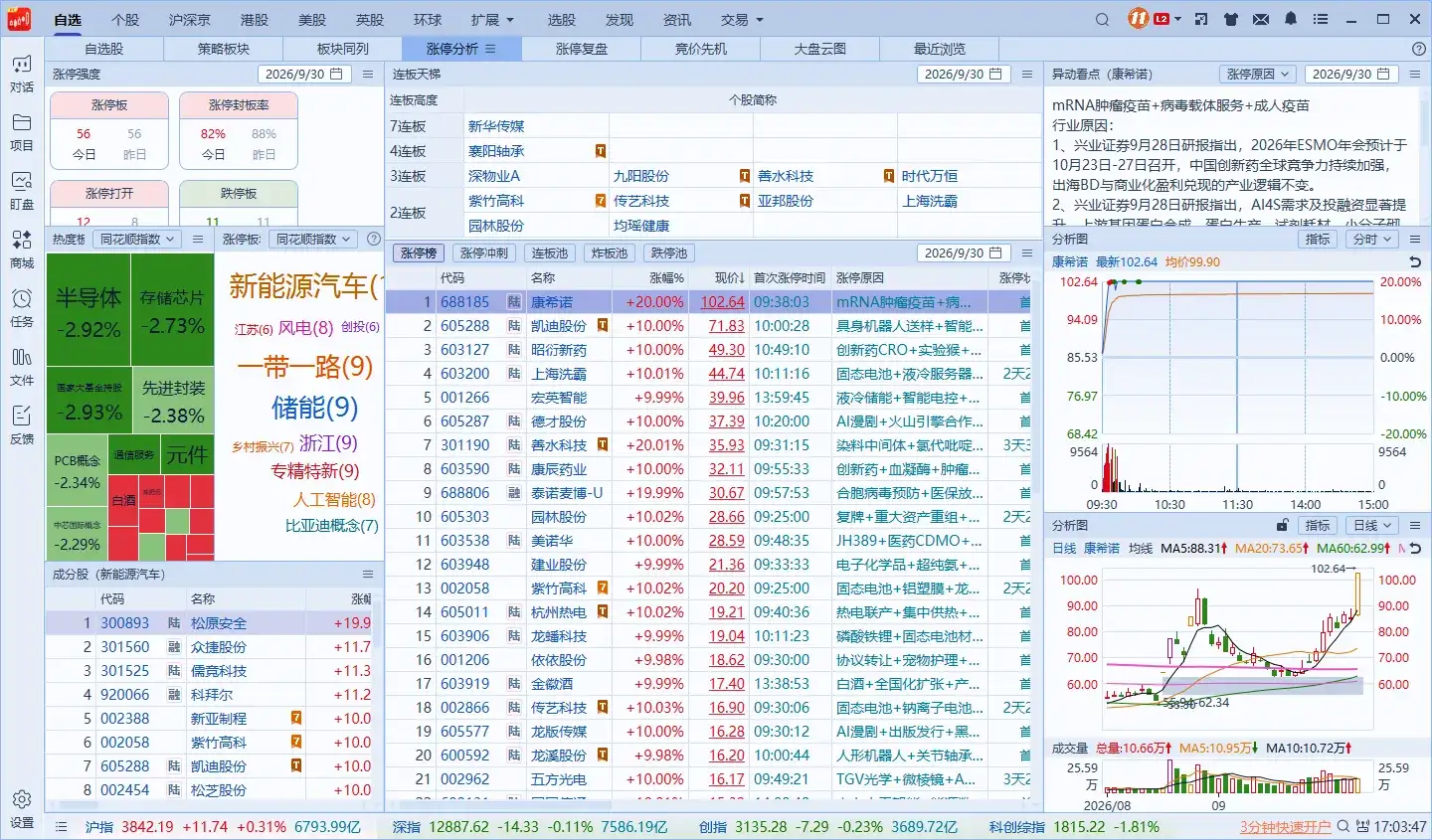Open the 项目 sidebar icon

(22, 132)
